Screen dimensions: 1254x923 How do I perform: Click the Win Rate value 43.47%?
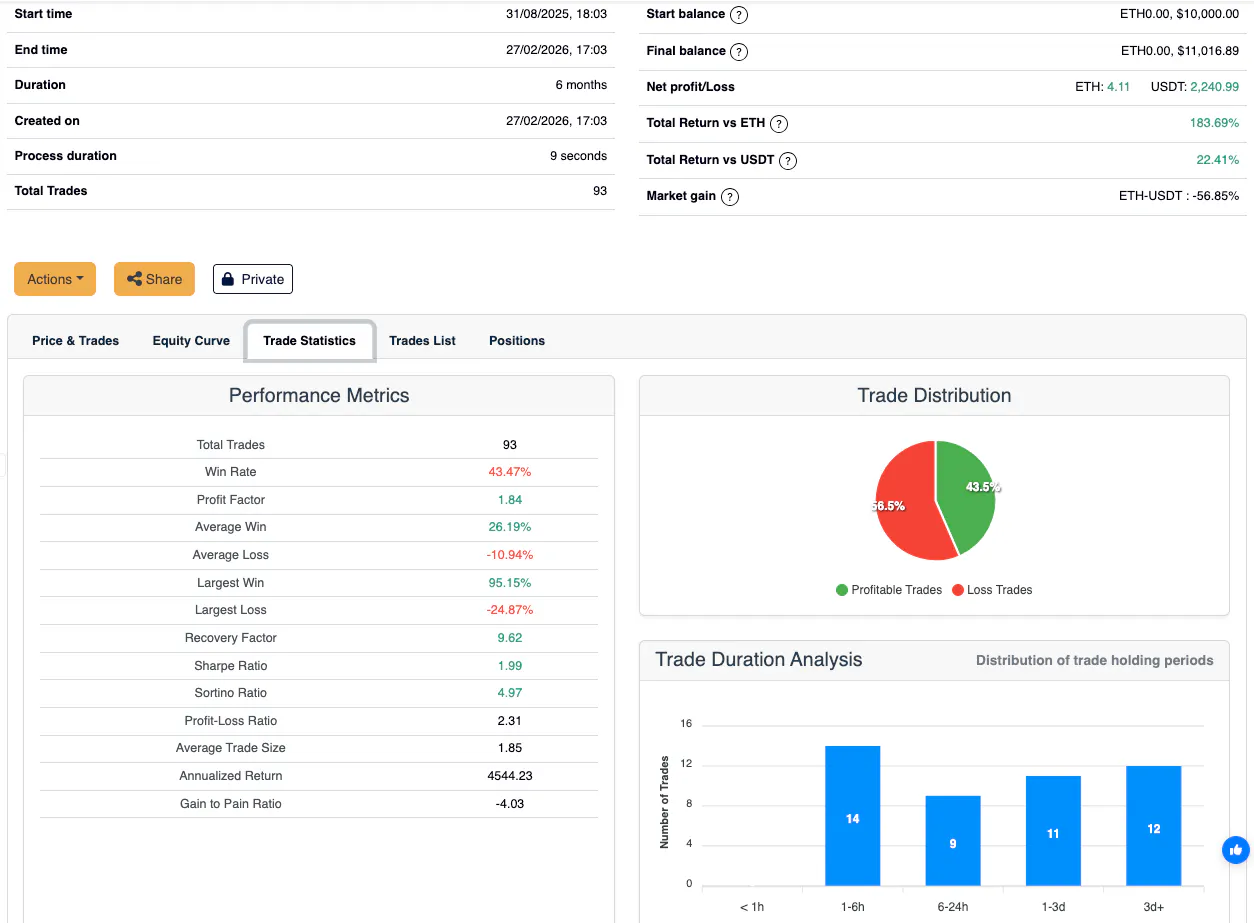[510, 472]
